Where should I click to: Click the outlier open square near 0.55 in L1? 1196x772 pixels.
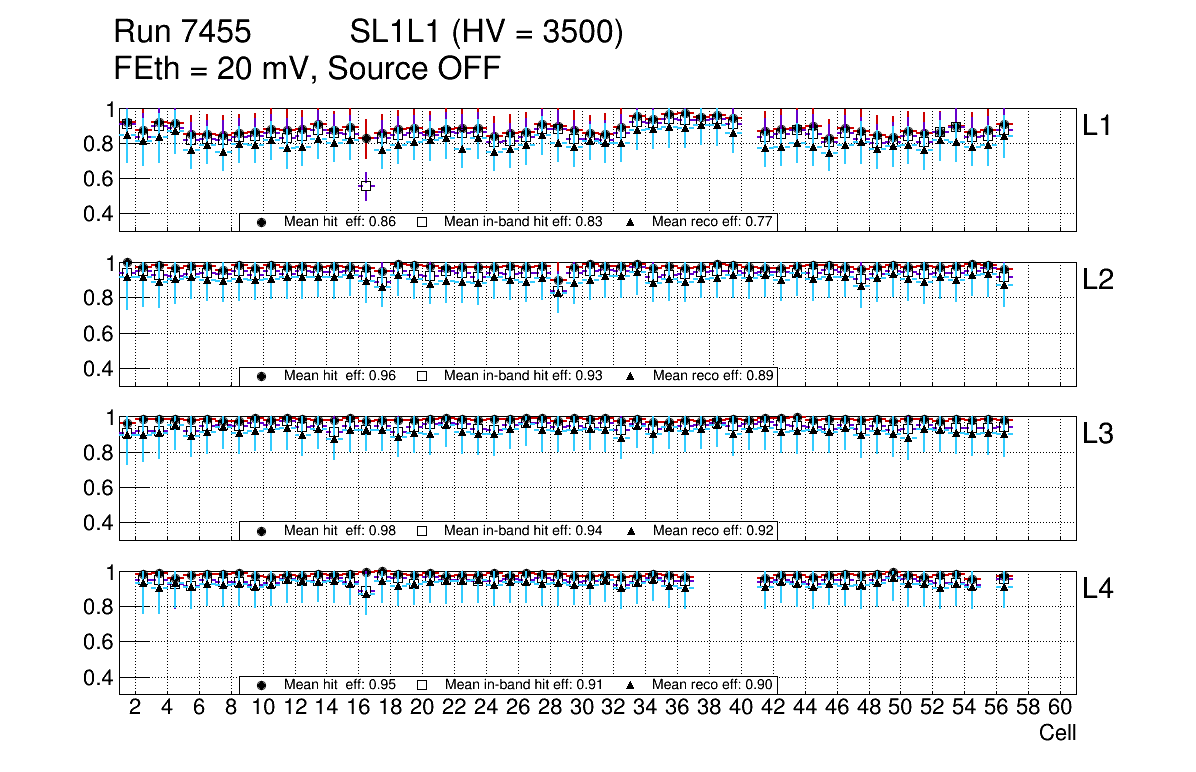point(366,186)
